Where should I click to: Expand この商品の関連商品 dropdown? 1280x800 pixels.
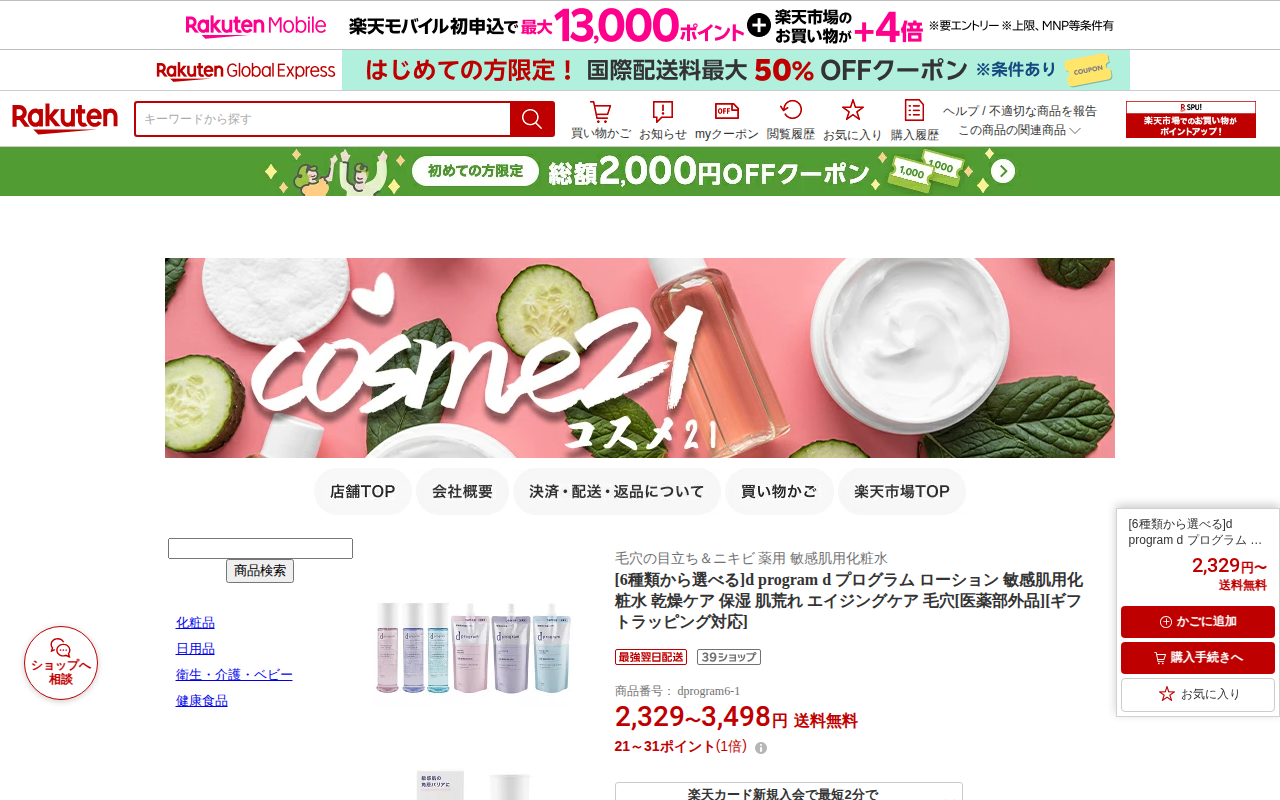coord(1019,130)
